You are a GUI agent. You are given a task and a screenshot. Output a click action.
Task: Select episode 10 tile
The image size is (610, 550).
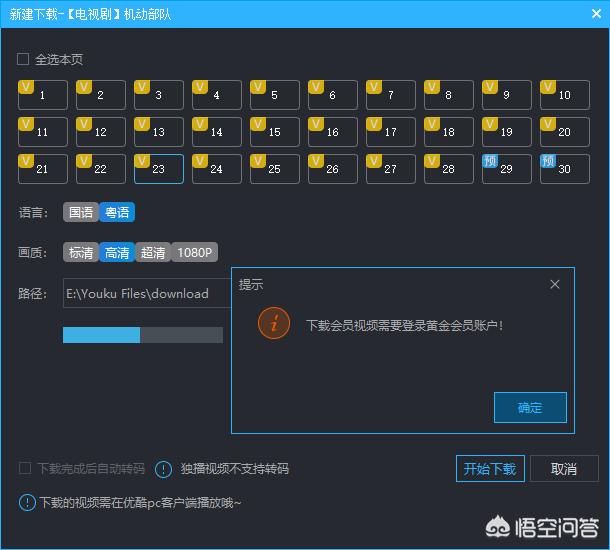tap(564, 95)
